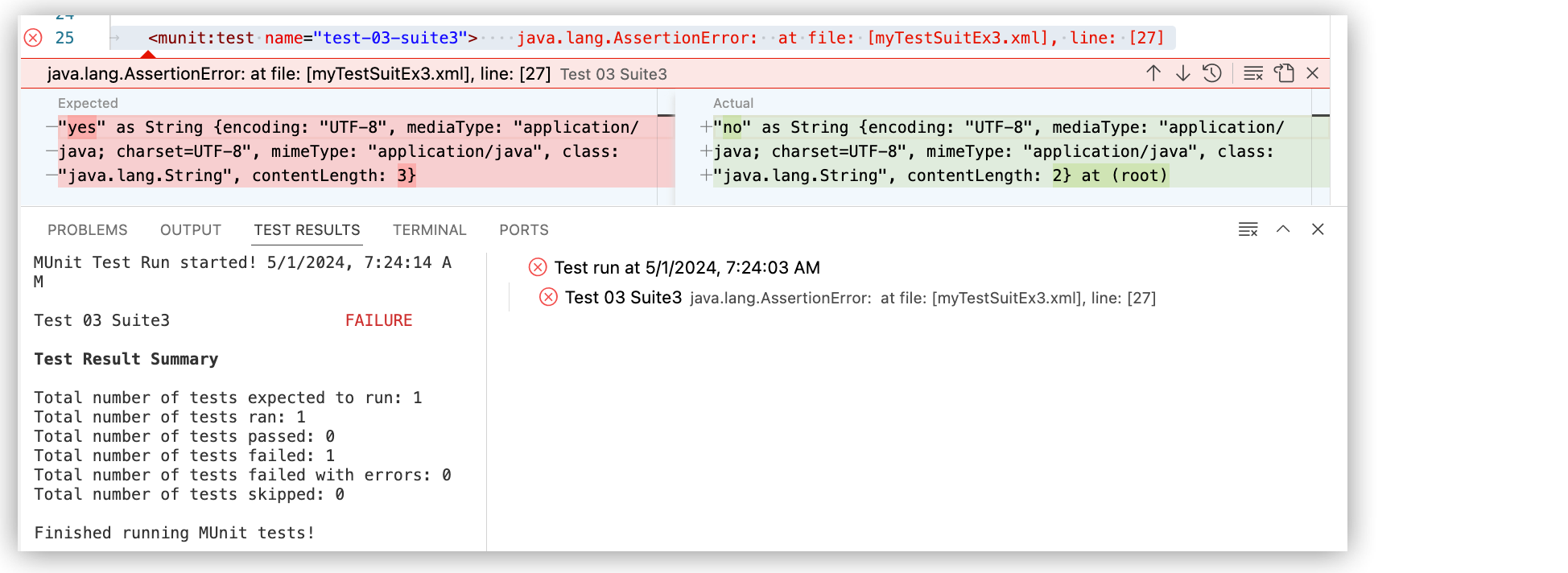
Task: Select test run at 7:24:03 AM entry
Action: (x=687, y=268)
